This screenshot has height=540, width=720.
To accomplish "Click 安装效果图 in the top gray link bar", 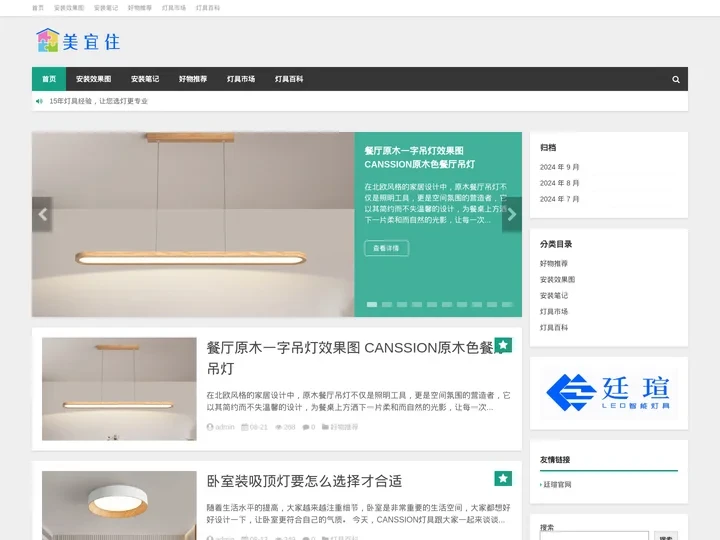I will [x=69, y=8].
